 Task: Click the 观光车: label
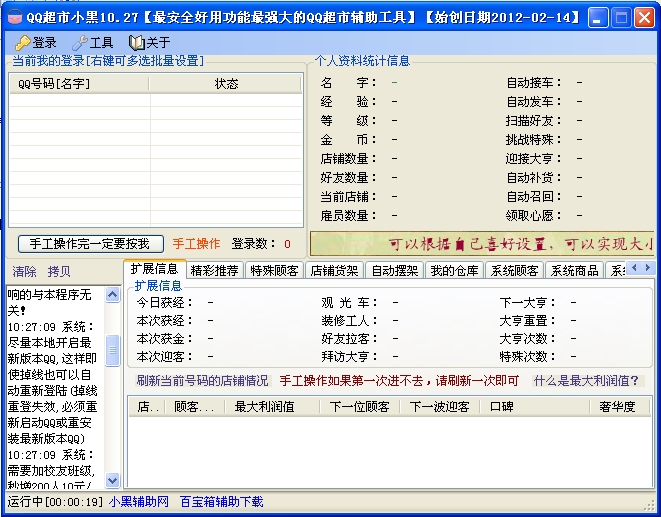click(x=349, y=302)
